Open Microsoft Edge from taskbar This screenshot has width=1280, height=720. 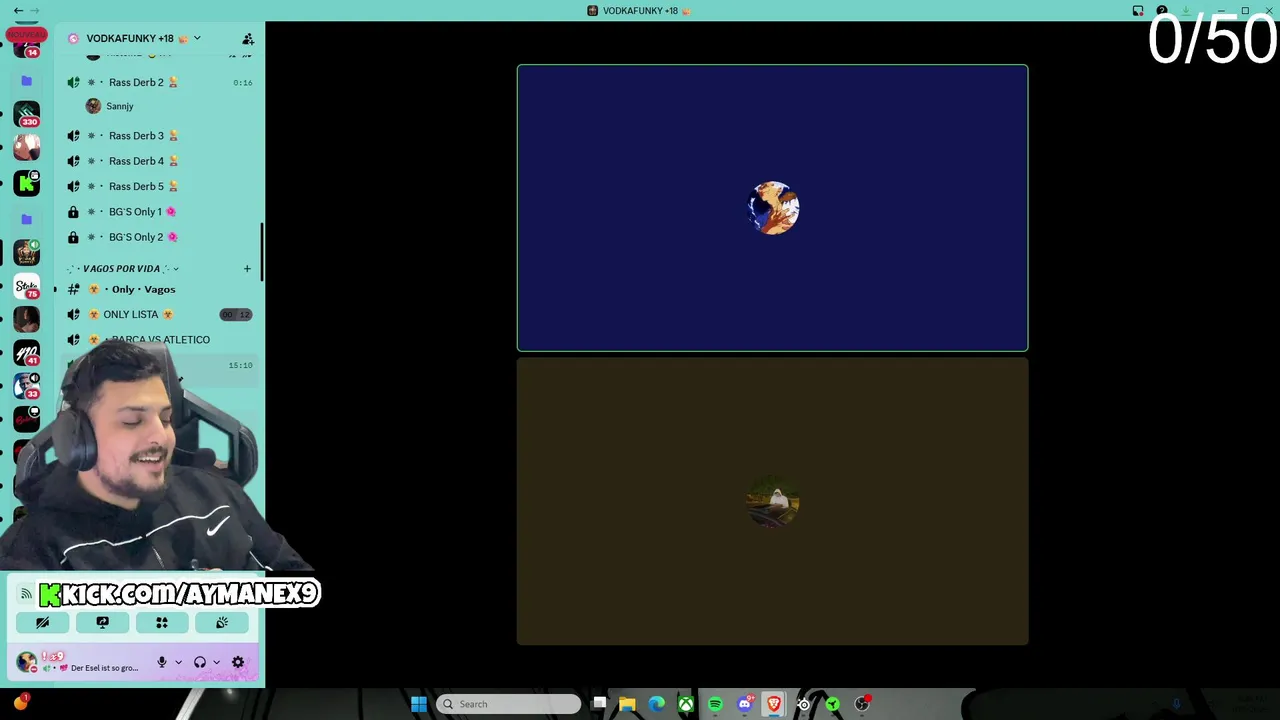point(656,704)
